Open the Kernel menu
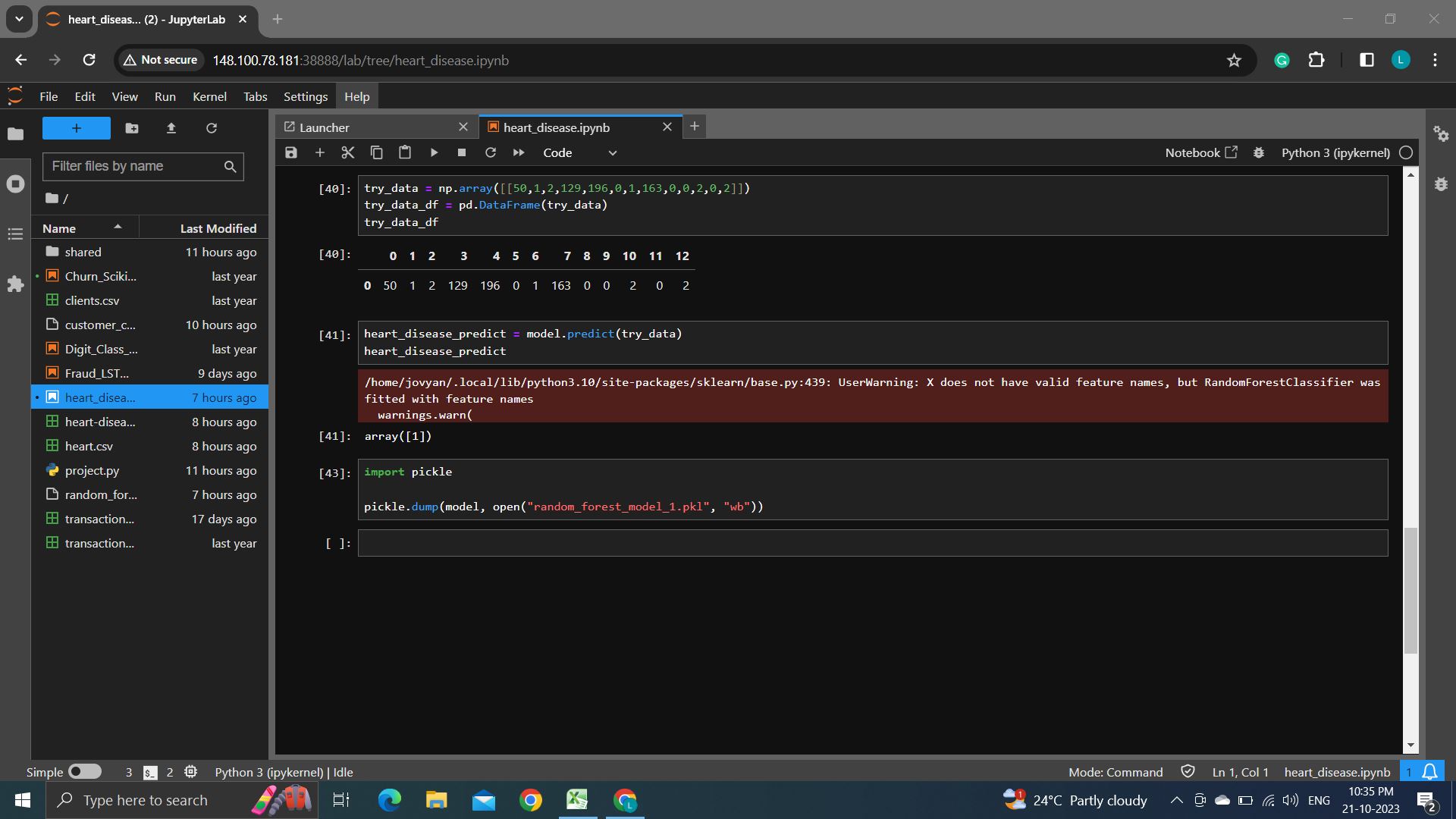 (x=209, y=96)
